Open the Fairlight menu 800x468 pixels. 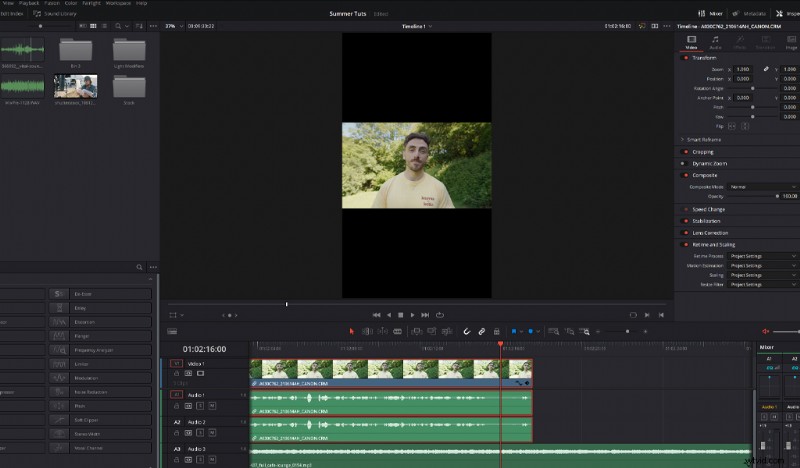(x=92, y=3)
